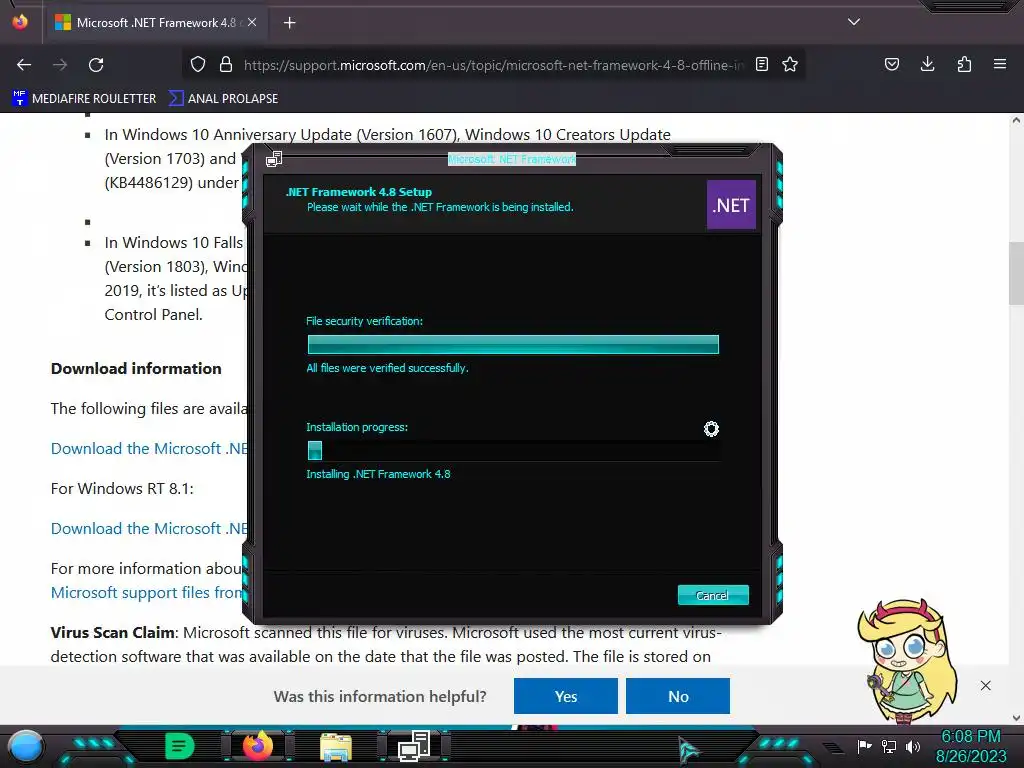This screenshot has height=768, width=1024.
Task: Click the Firefox back arrow
Action: pos(24,65)
